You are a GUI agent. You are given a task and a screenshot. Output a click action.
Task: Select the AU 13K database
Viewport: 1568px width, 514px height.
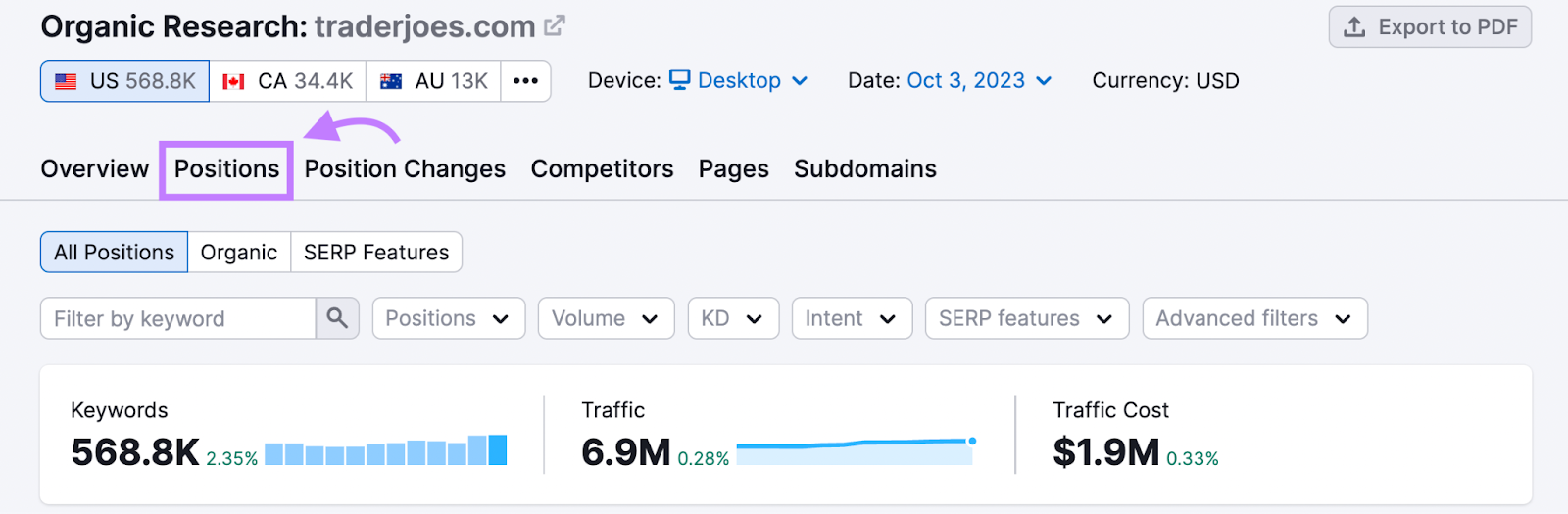tap(434, 81)
